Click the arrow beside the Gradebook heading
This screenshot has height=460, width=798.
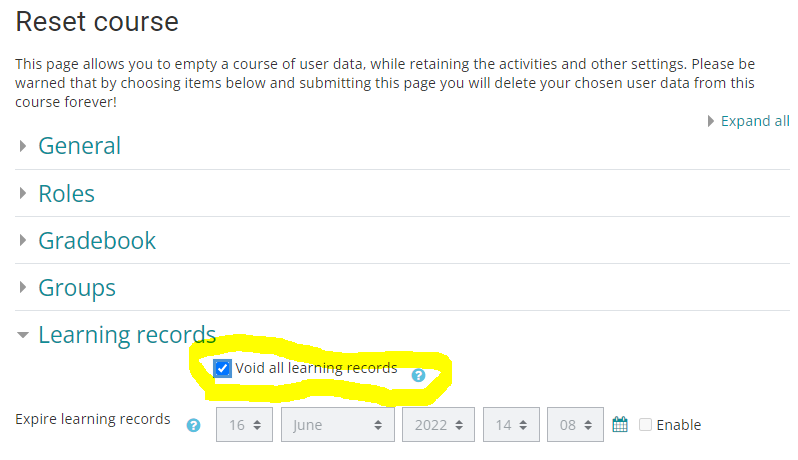[x=23, y=241]
